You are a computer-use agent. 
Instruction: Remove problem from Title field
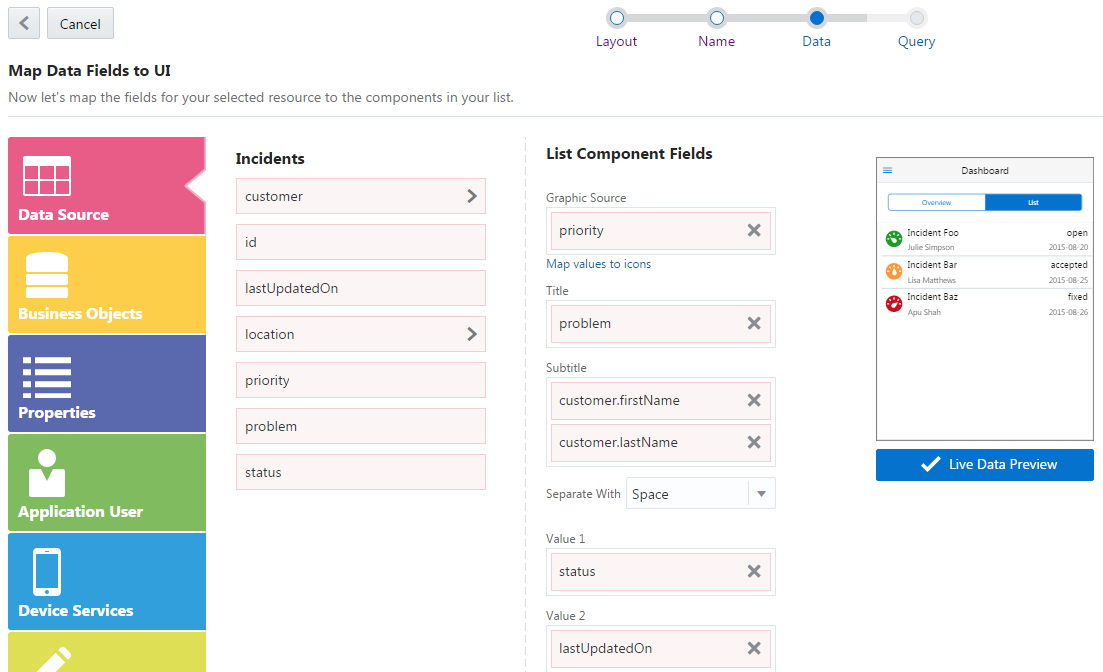(754, 324)
